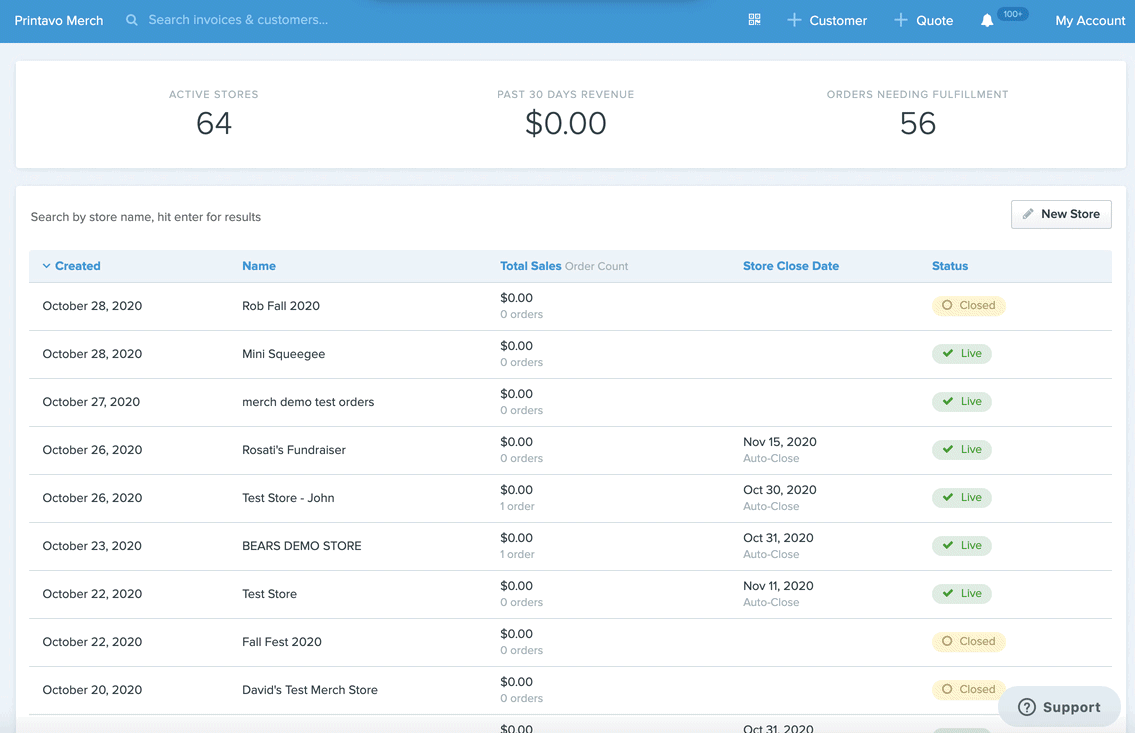The height and width of the screenshot is (733, 1135).
Task: Open the Mini Squeegee store
Action: click(x=283, y=354)
